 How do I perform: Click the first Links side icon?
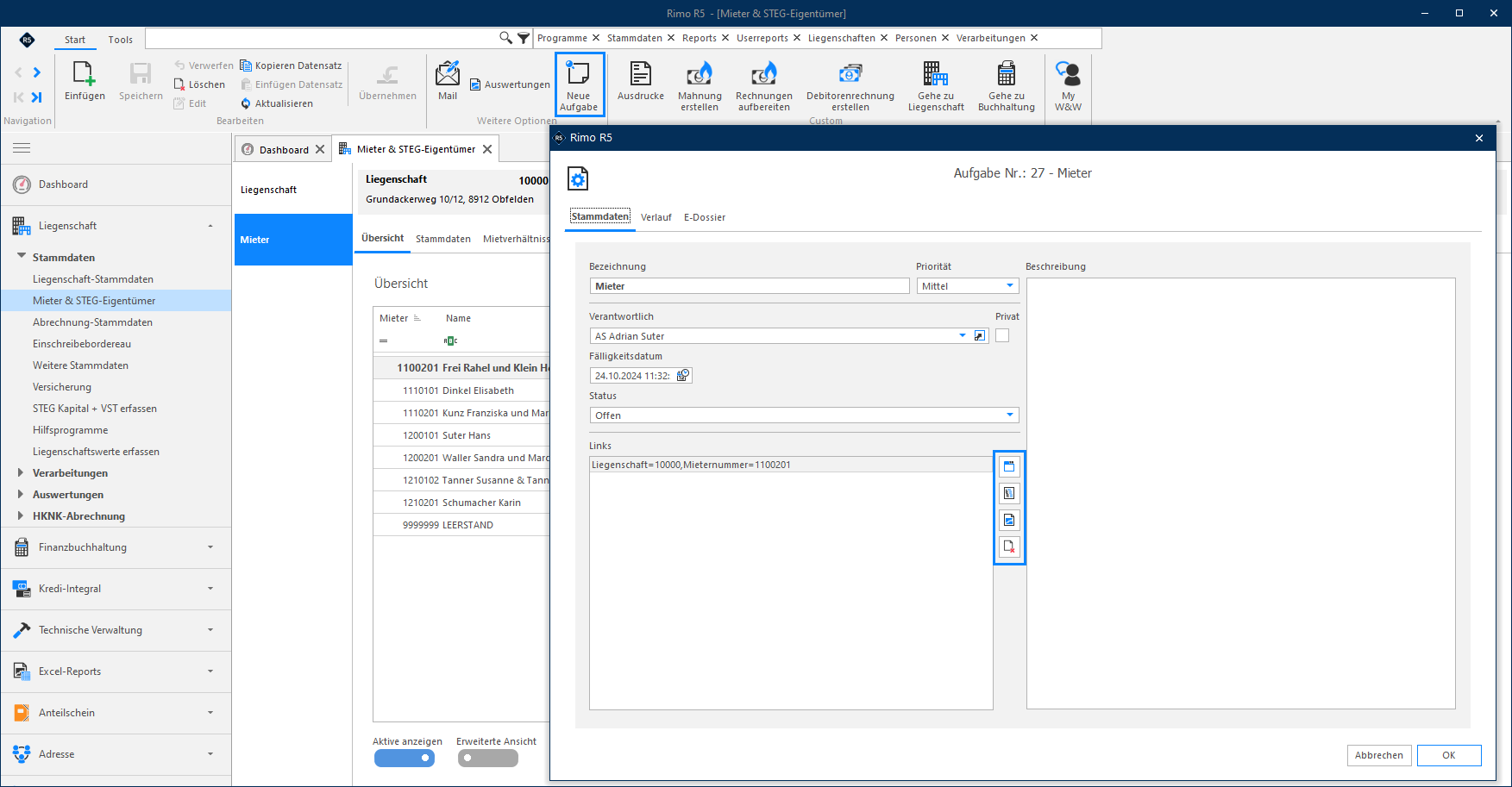click(x=1009, y=466)
